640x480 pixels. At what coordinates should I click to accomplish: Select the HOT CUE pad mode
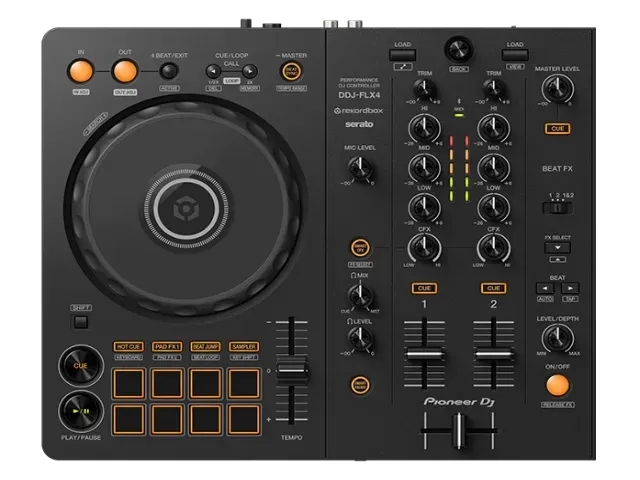(128, 347)
